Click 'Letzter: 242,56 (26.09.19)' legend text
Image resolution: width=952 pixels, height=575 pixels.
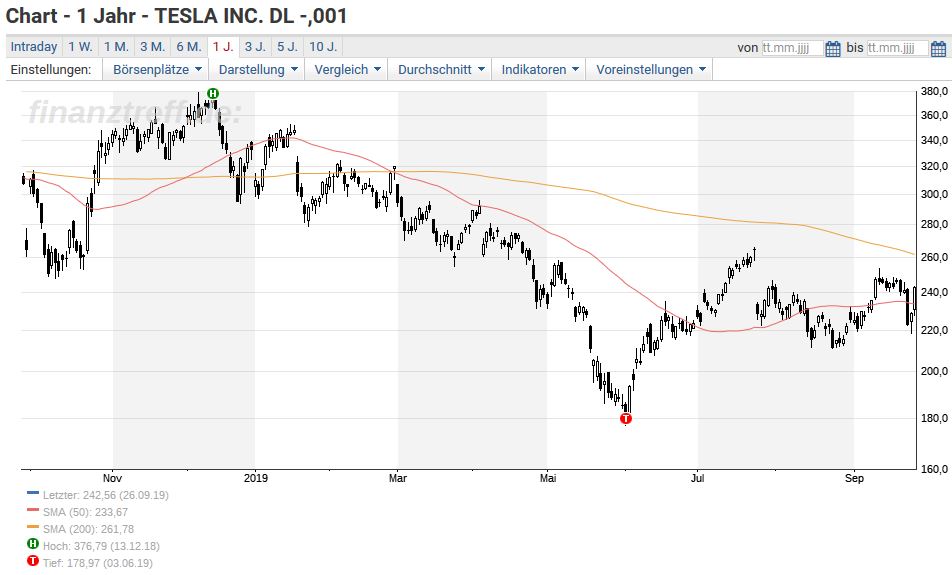[106, 495]
